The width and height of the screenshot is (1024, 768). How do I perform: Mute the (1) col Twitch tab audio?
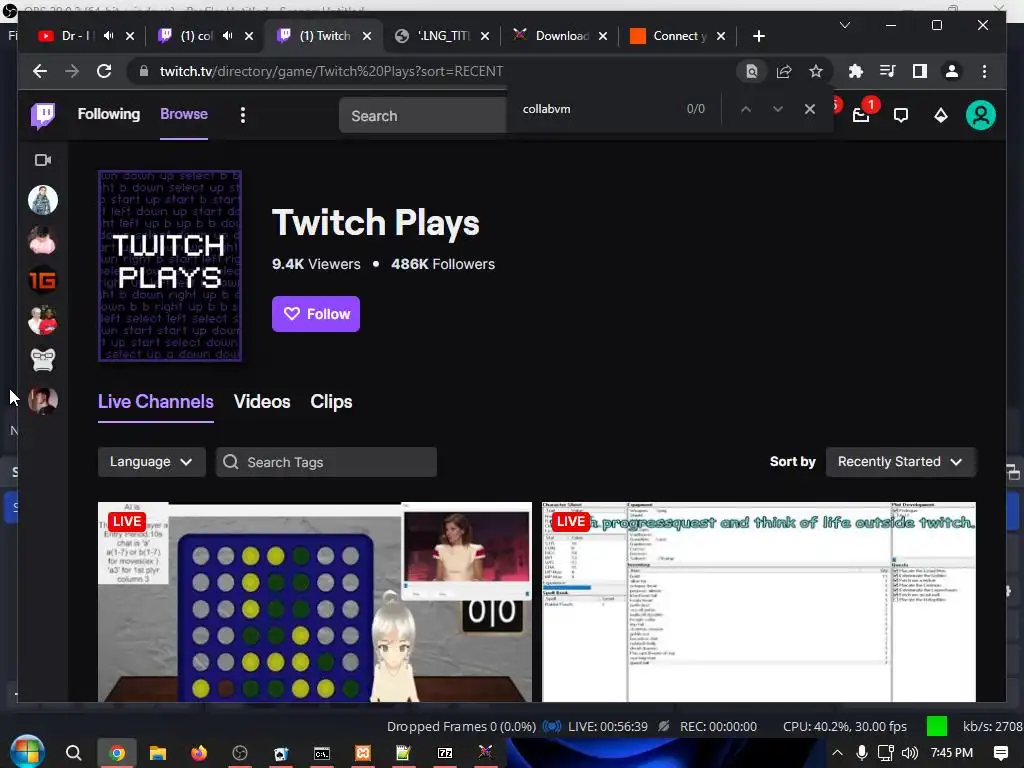[227, 36]
